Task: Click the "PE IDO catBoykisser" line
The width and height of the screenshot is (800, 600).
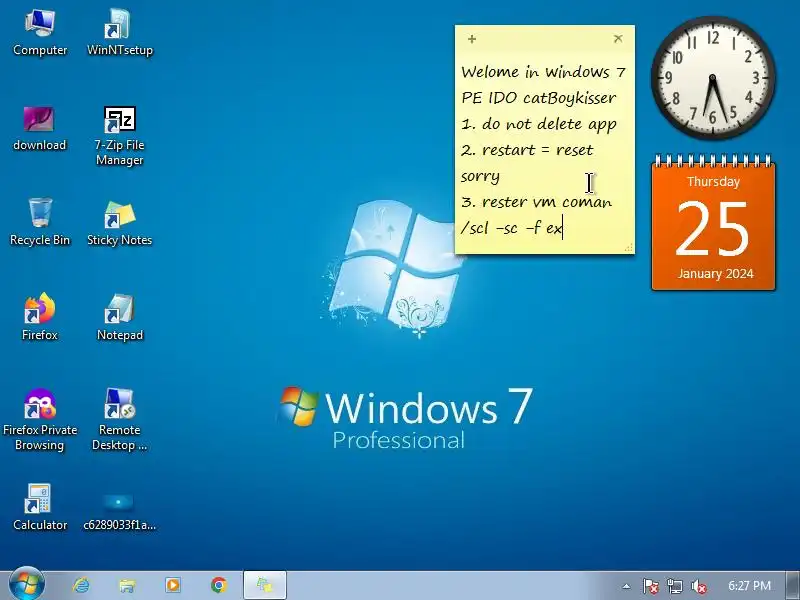Action: pyautogui.click(x=539, y=97)
